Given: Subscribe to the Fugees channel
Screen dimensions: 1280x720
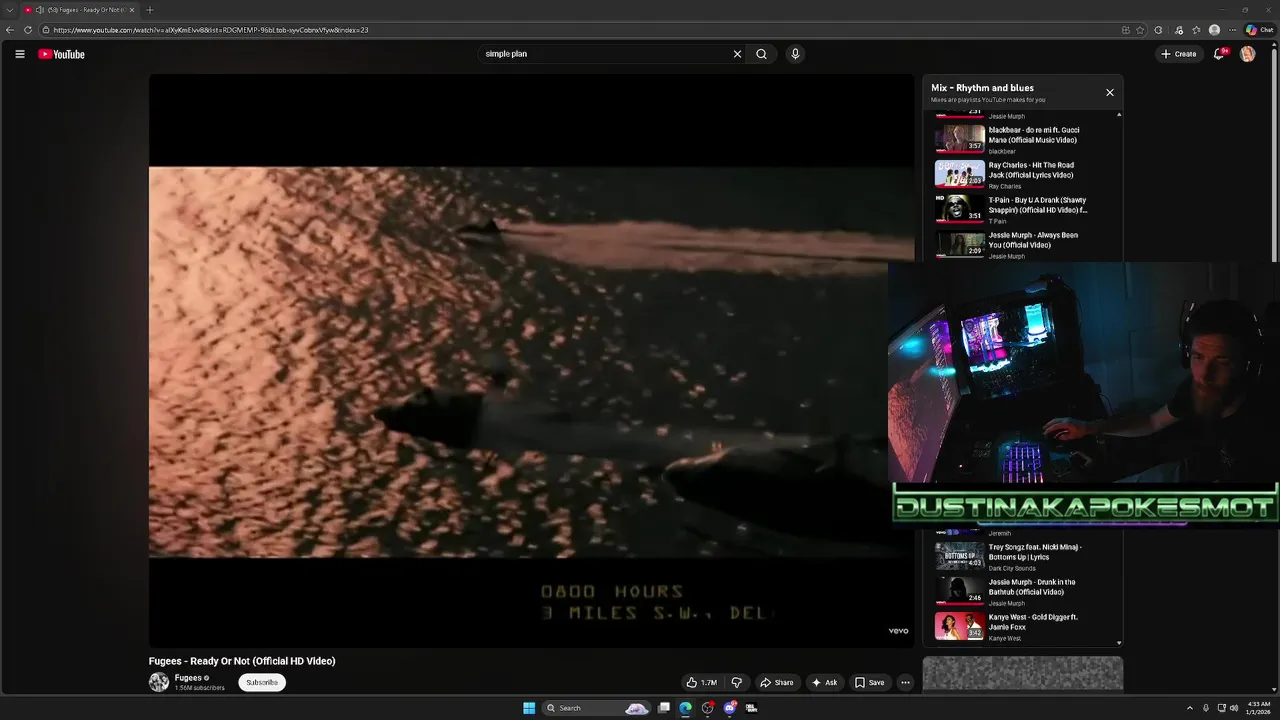Looking at the screenshot, I should pyautogui.click(x=262, y=682).
